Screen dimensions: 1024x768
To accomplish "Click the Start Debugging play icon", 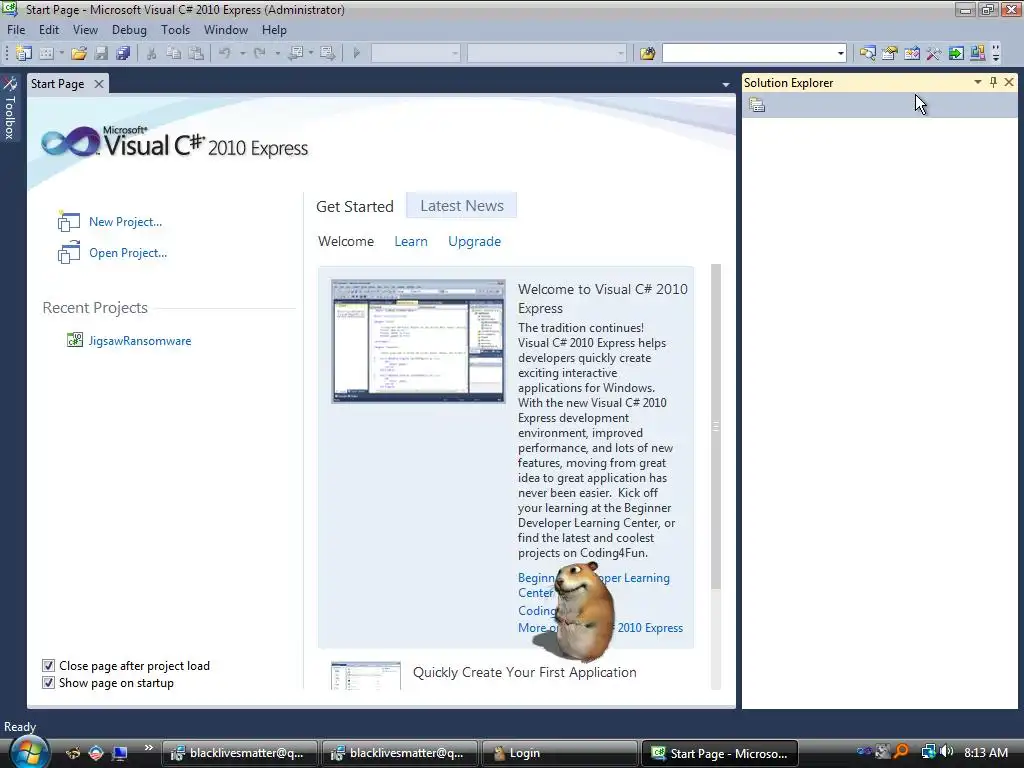I will [357, 53].
